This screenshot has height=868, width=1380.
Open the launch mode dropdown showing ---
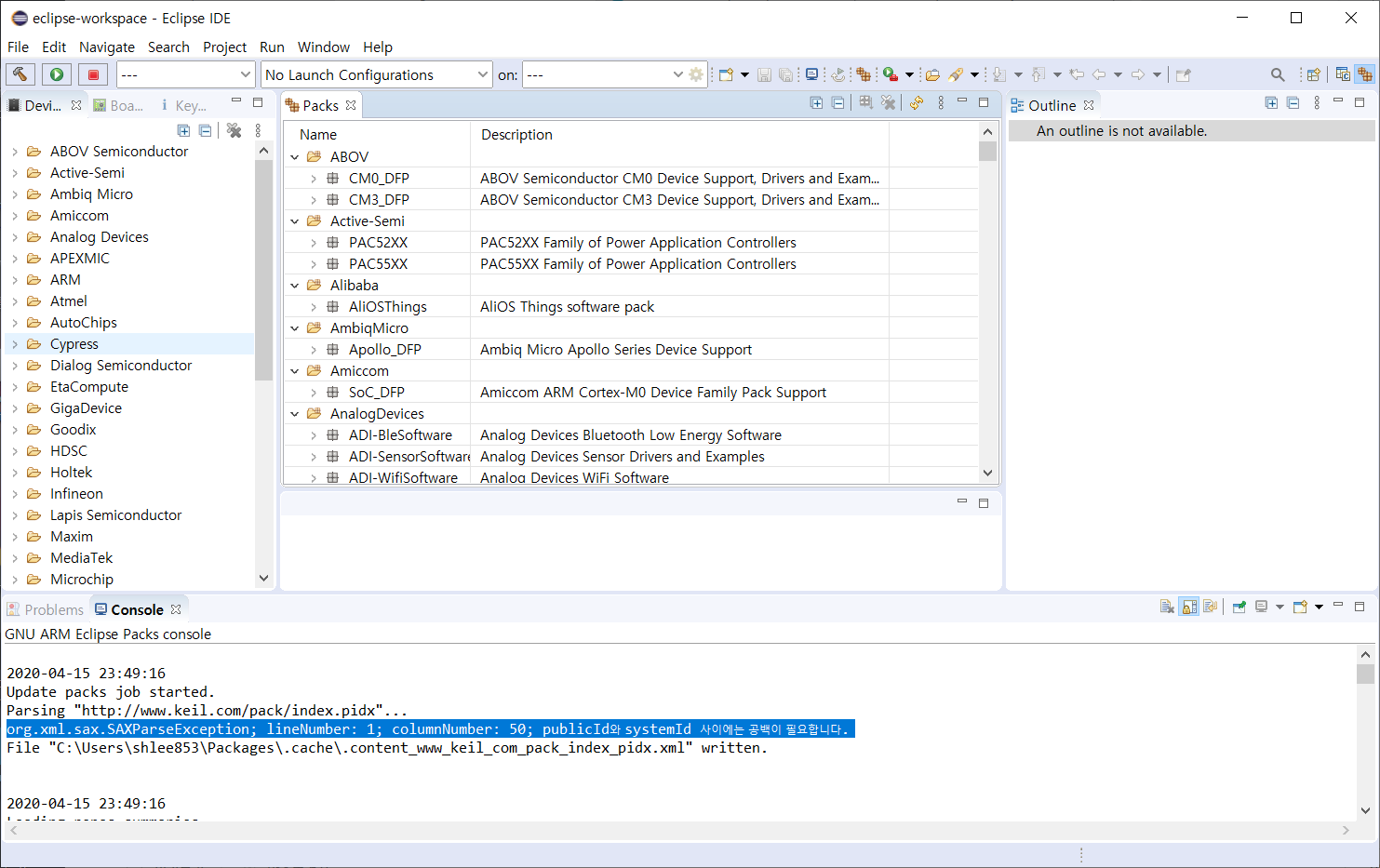pos(186,74)
